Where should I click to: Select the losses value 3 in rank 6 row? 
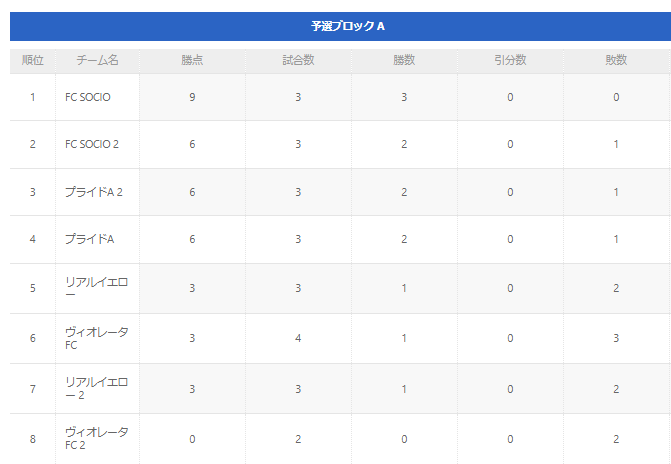(616, 338)
